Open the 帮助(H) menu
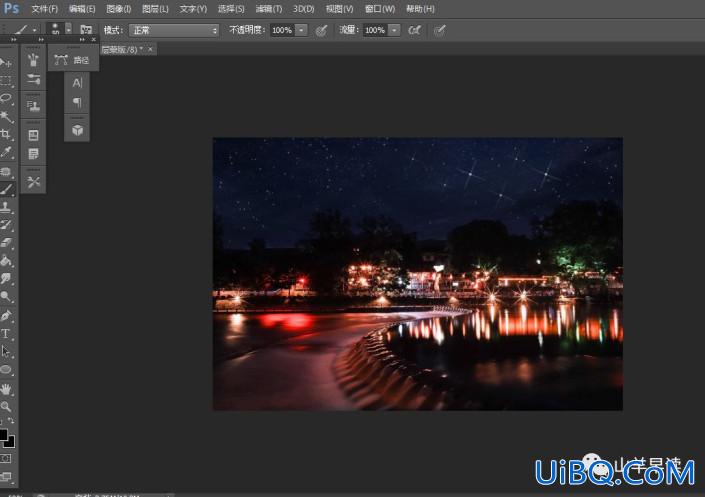The height and width of the screenshot is (497, 705). [420, 9]
